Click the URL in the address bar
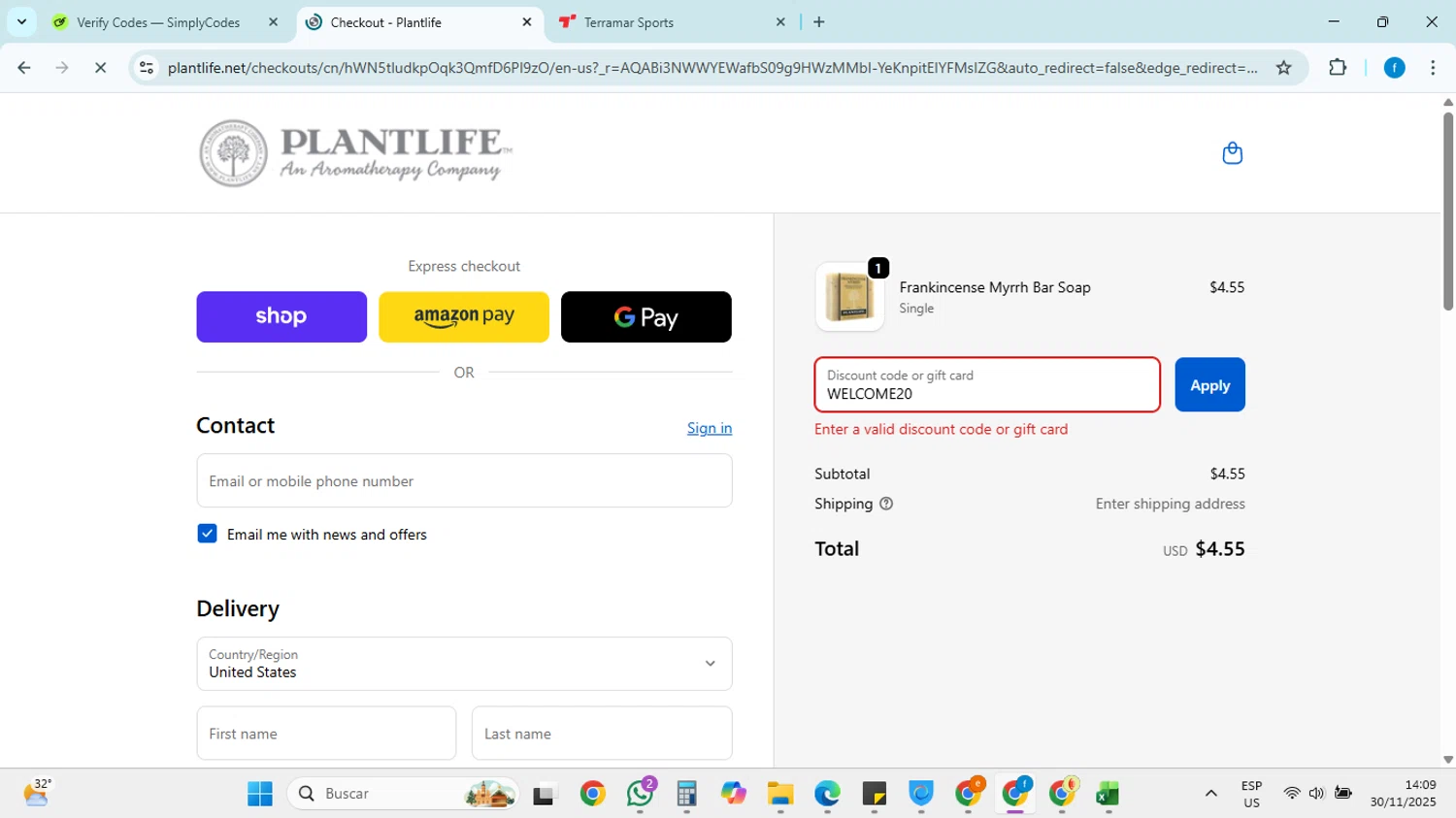 pos(712,68)
